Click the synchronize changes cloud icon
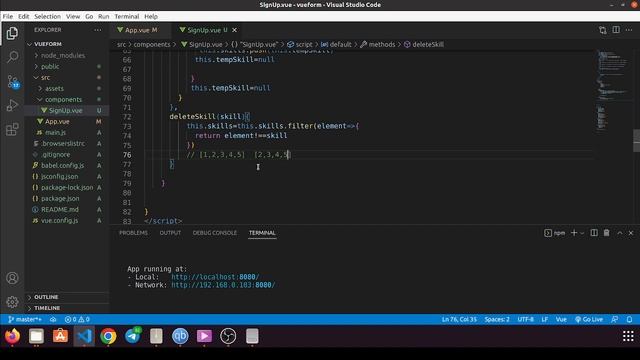 [53, 319]
